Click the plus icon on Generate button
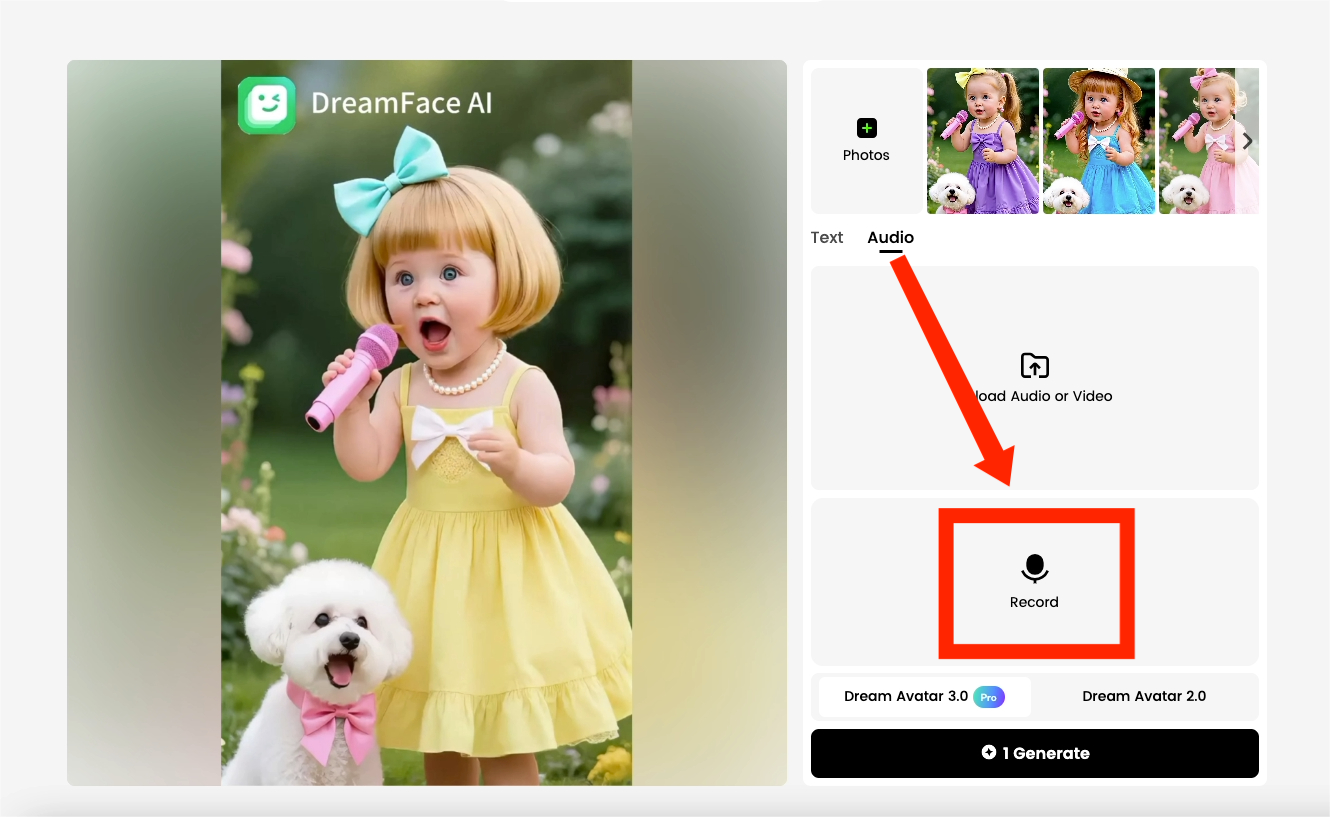The width and height of the screenshot is (1330, 817). pos(989,753)
